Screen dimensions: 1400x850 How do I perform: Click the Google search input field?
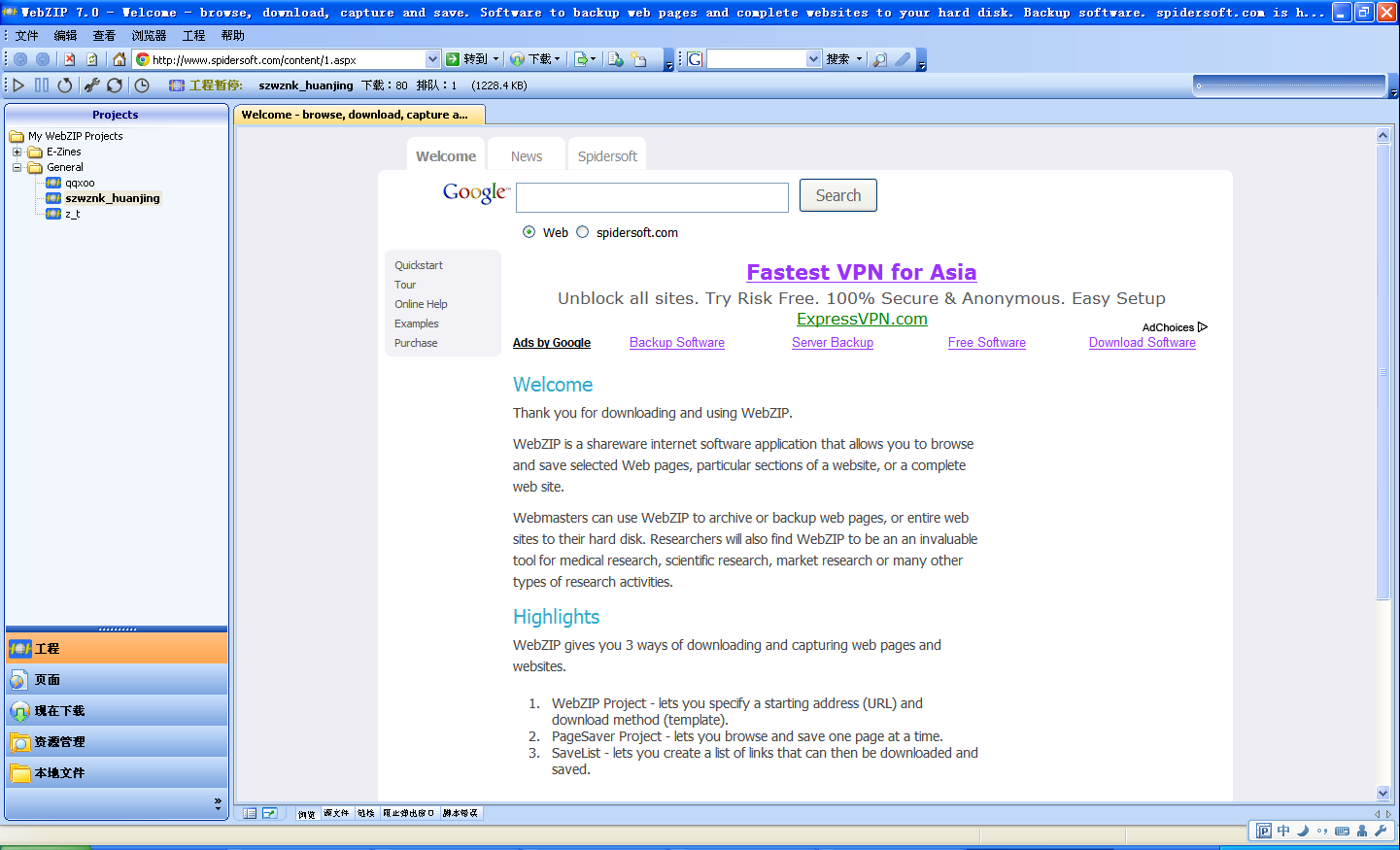(652, 197)
